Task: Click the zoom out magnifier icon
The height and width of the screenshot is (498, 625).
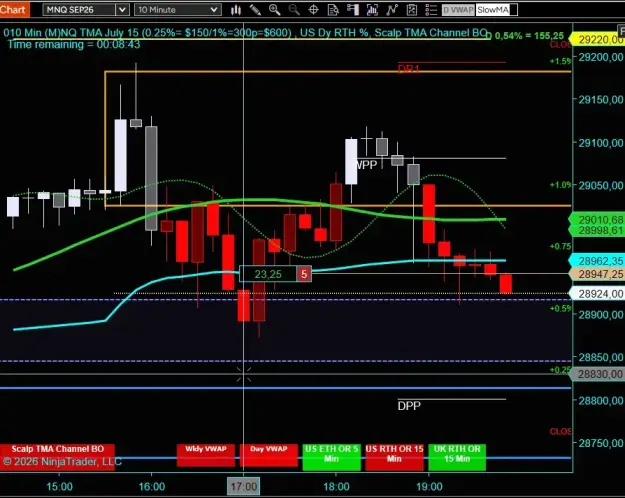Action: [x=294, y=10]
